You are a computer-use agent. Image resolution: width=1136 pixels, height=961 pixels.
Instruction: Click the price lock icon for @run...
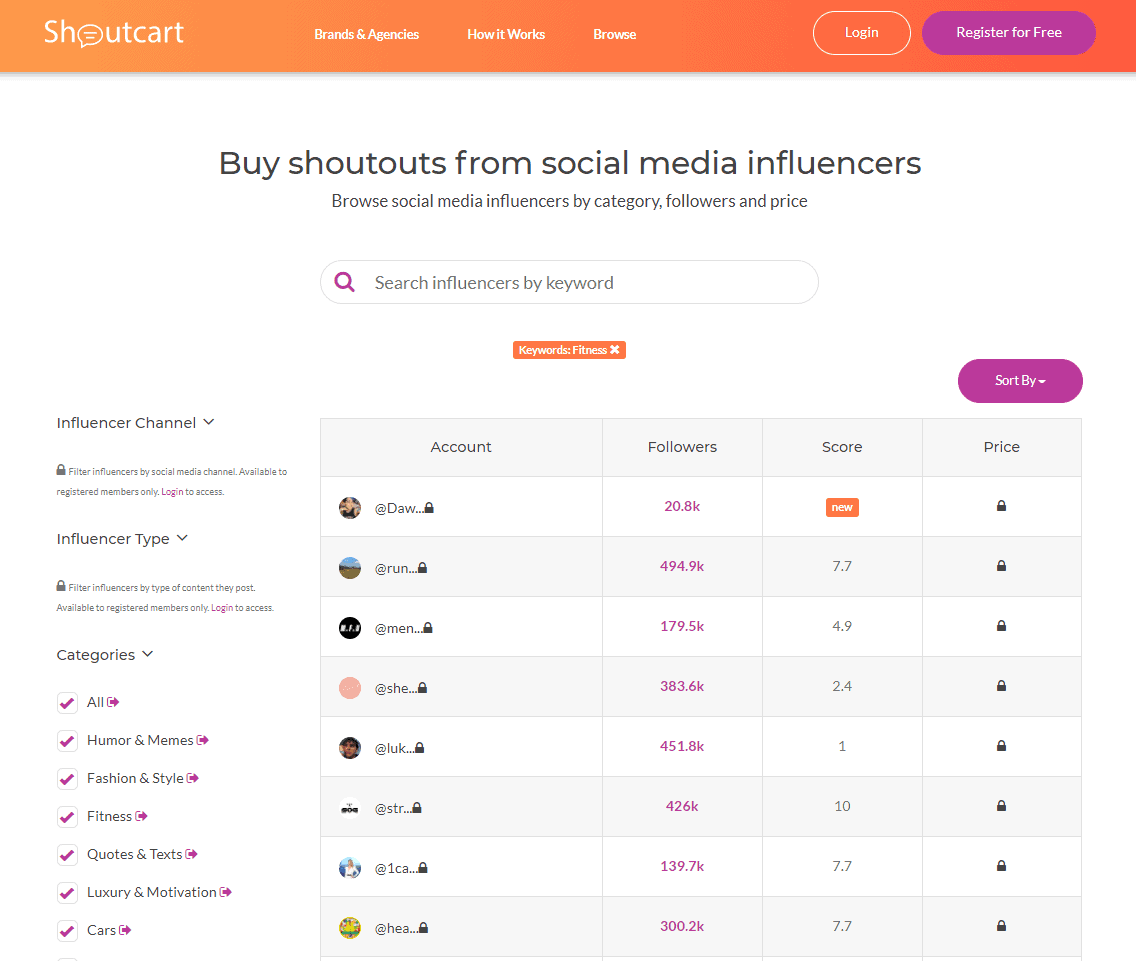(x=1001, y=566)
